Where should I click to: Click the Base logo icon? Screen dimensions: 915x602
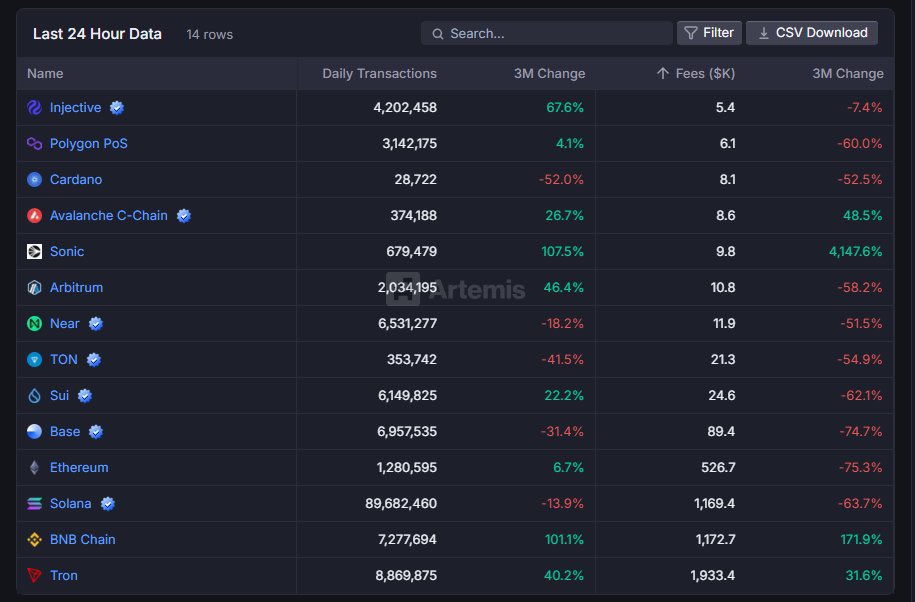point(34,432)
